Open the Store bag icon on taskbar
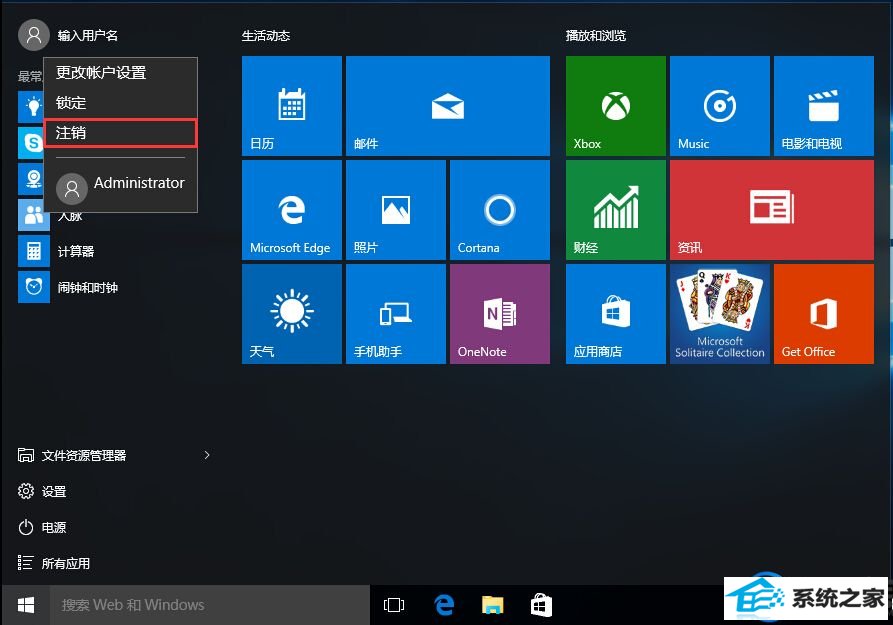 (541, 605)
